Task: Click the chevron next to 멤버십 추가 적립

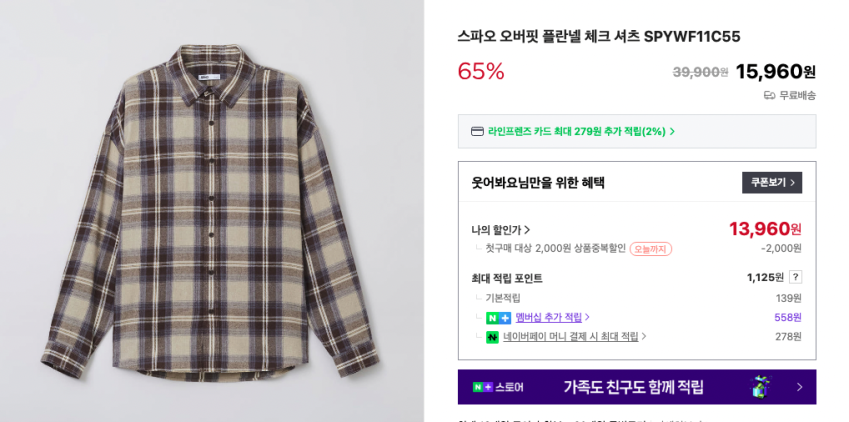Action: click(x=587, y=317)
